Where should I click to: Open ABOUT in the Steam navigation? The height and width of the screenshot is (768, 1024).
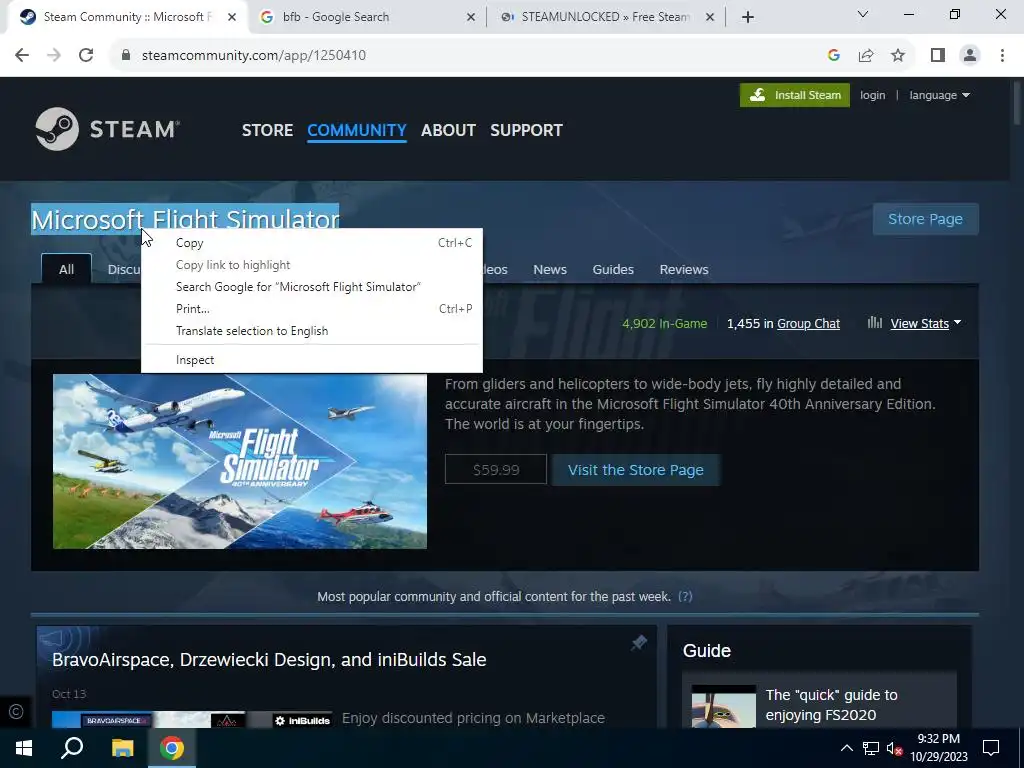[448, 130]
